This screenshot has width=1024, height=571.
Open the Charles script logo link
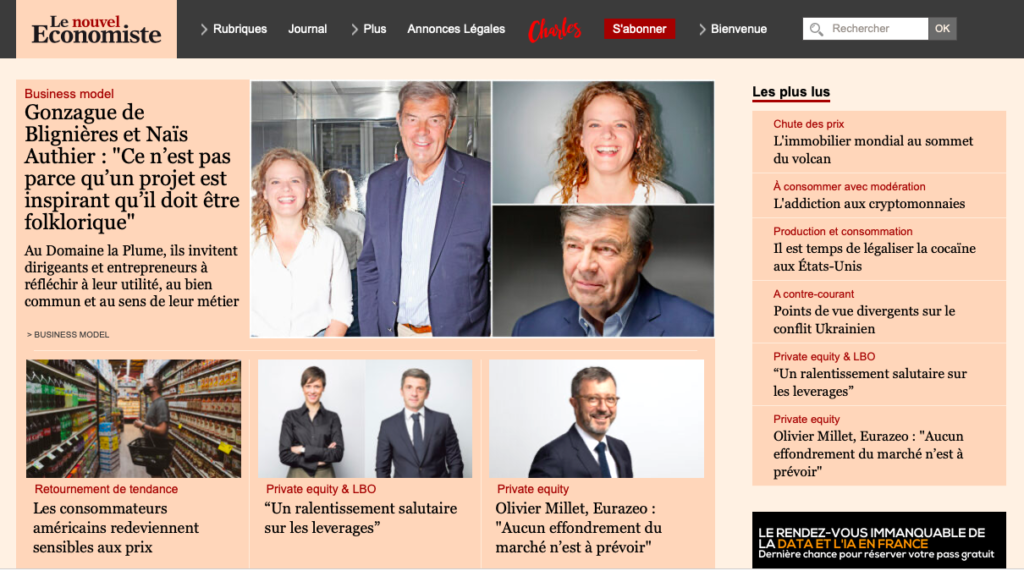(554, 29)
